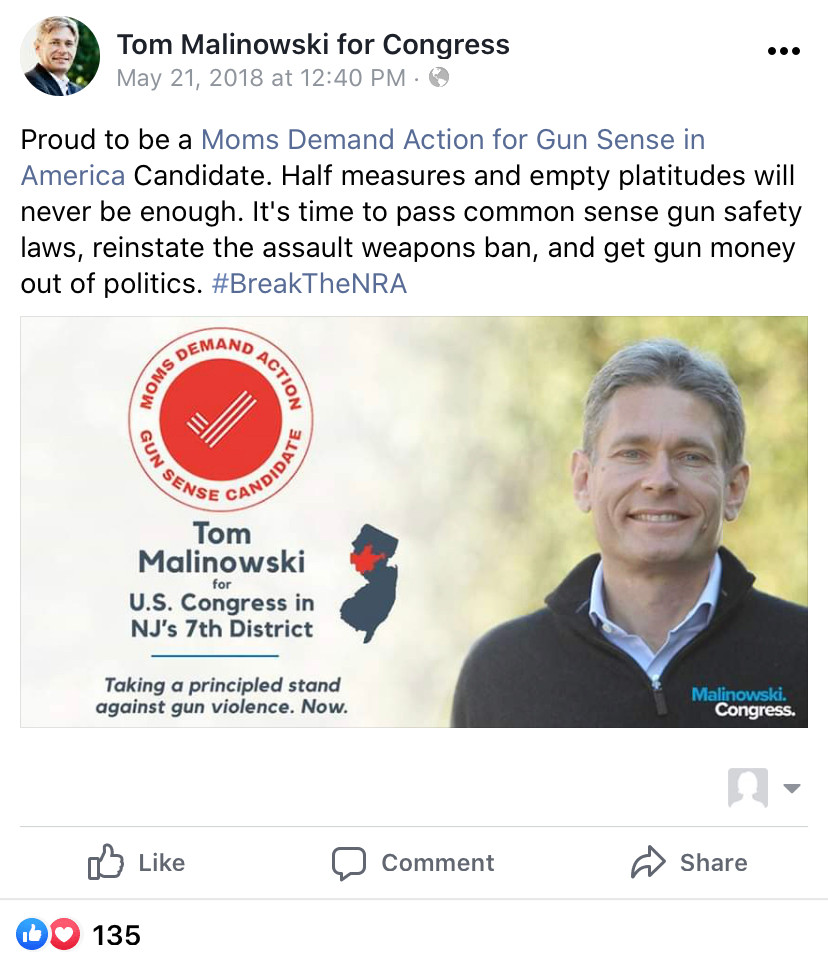The height and width of the screenshot is (968, 828).
Task: Click the thumbs-up Like icon
Action: 106,861
